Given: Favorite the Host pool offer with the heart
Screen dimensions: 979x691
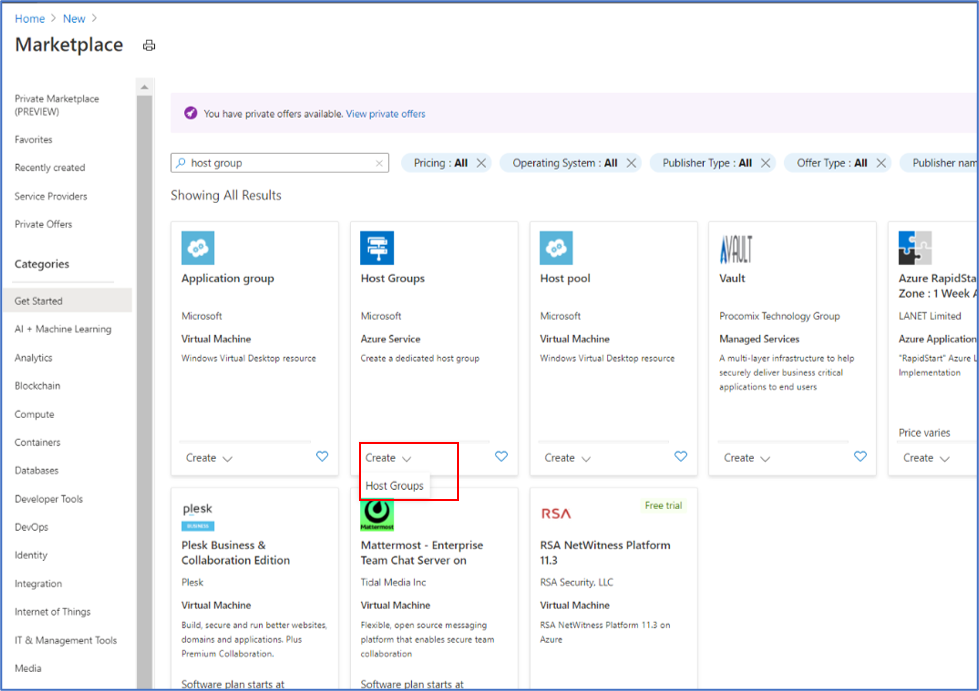Looking at the screenshot, I should pos(681,456).
